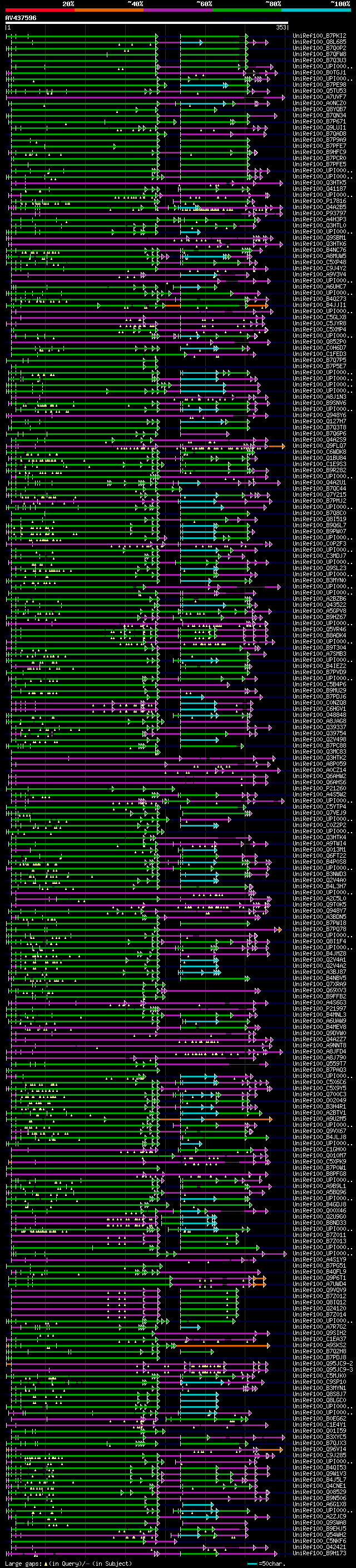Open hit UniRef100_Q5TU53
356x1568 pixels.
[319, 91]
